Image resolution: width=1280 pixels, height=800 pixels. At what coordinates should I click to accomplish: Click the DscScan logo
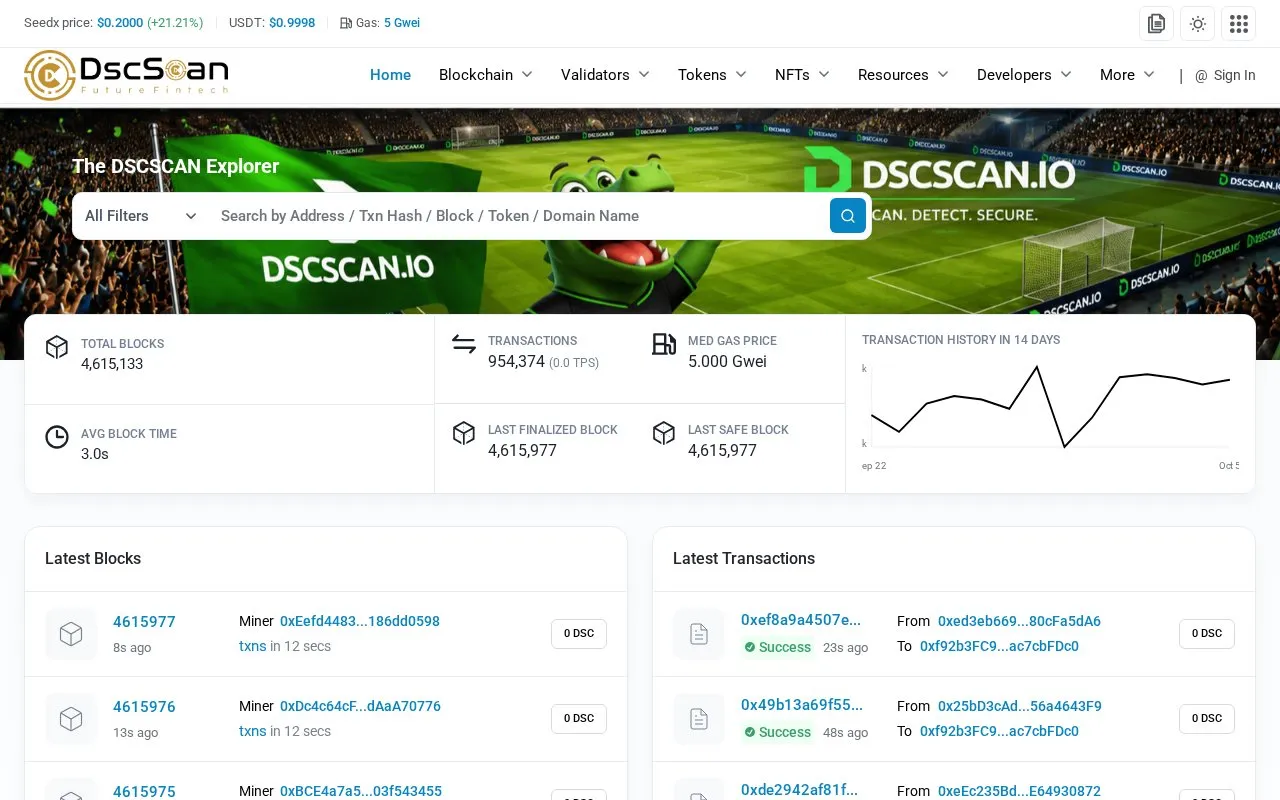tap(126, 75)
